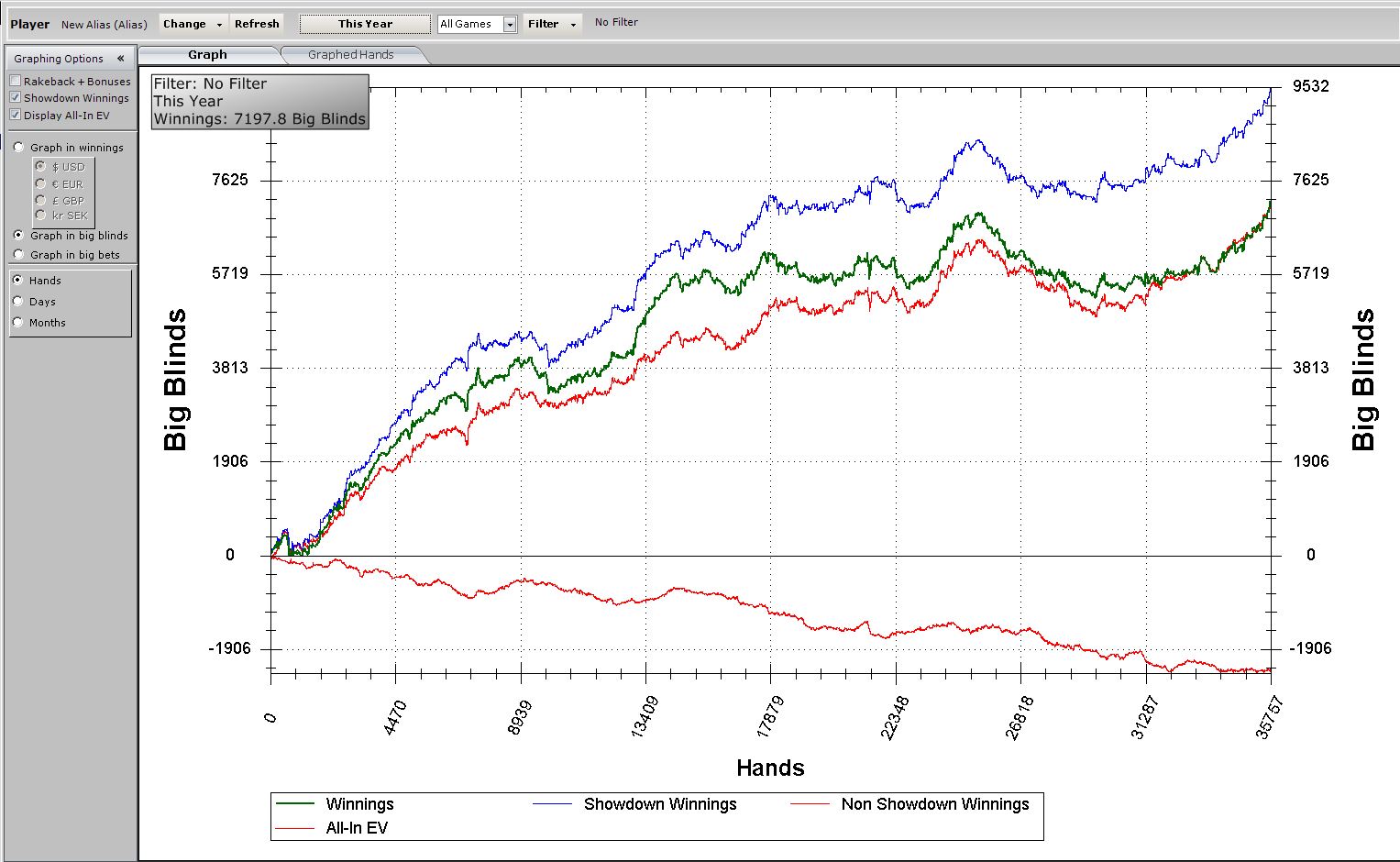Viewport: 1400px width, 862px height.
Task: Click the blue Showdown Winnings legend line
Action: point(553,804)
